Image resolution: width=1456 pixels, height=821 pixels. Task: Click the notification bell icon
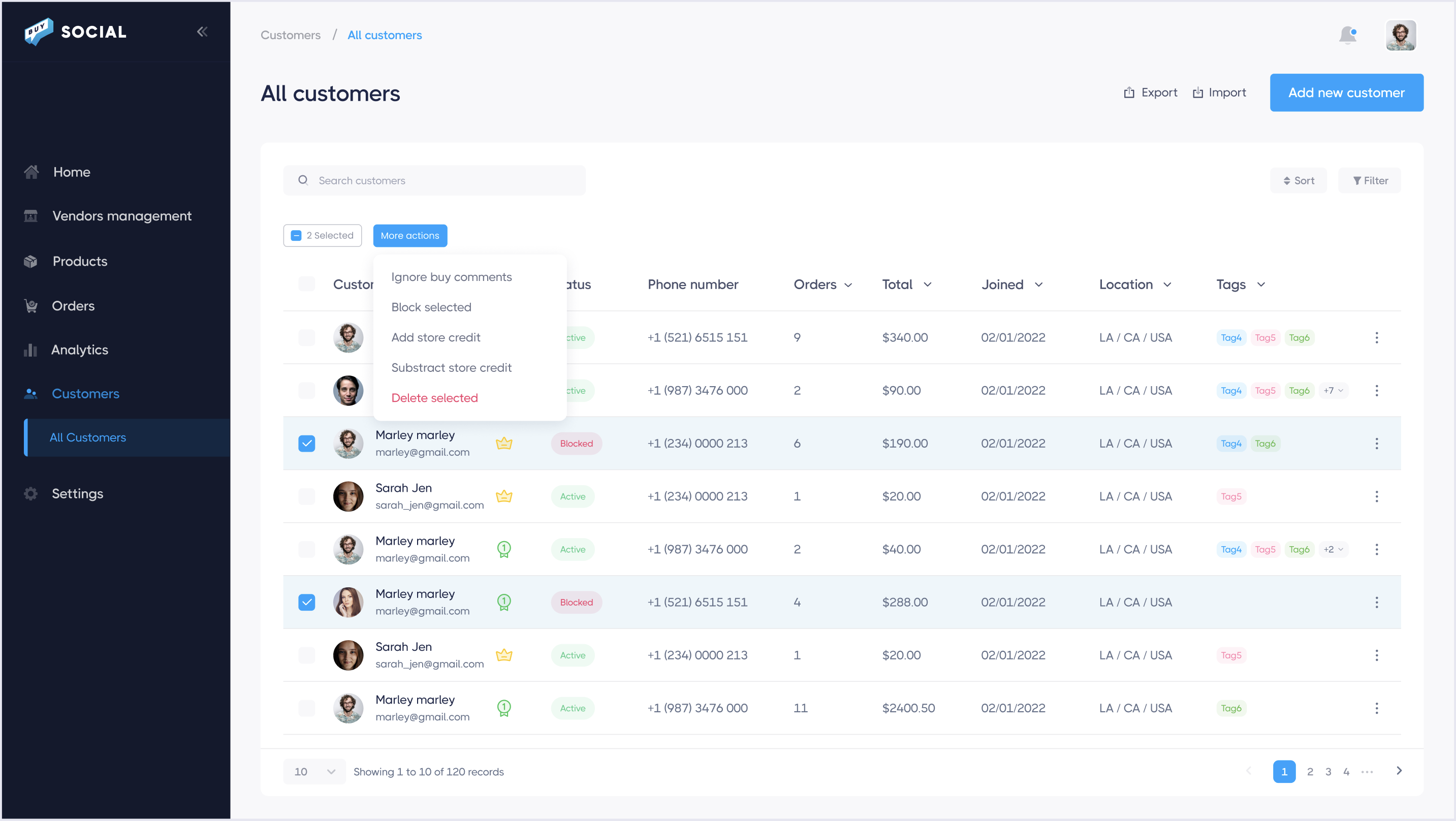click(x=1348, y=35)
